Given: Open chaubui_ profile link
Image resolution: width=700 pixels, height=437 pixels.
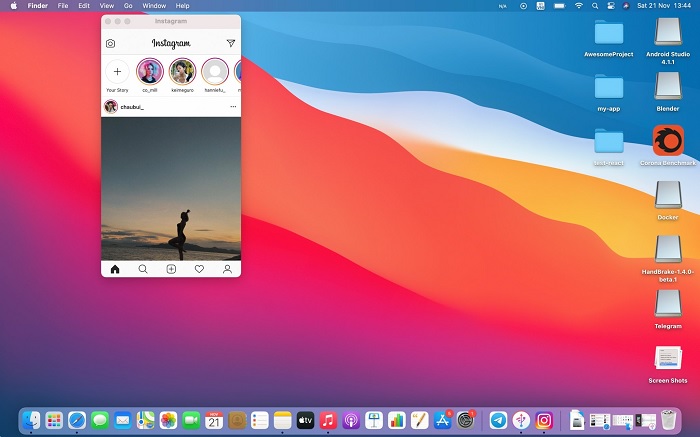Looking at the screenshot, I should pyautogui.click(x=132, y=107).
